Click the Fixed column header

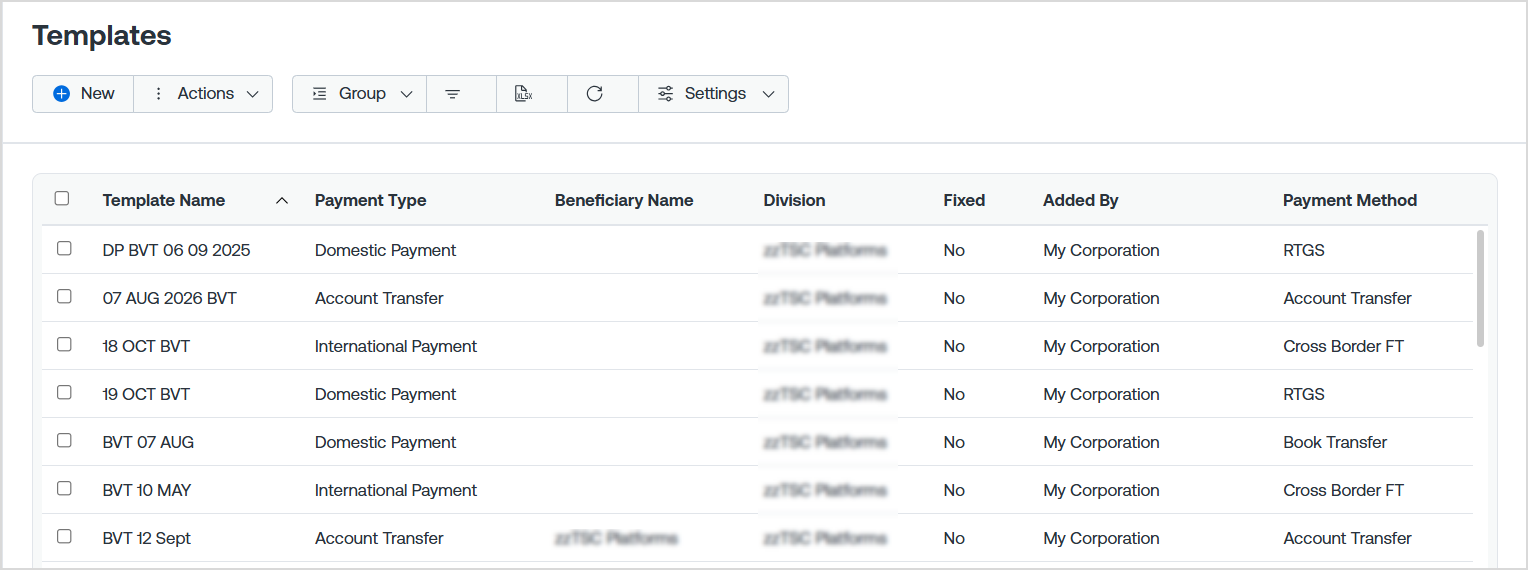pyautogui.click(x=964, y=201)
